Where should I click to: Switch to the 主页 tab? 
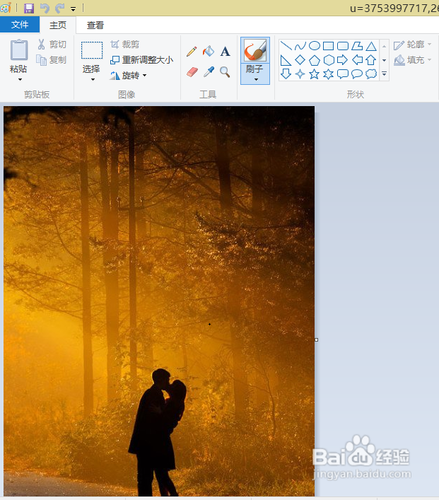click(58, 25)
